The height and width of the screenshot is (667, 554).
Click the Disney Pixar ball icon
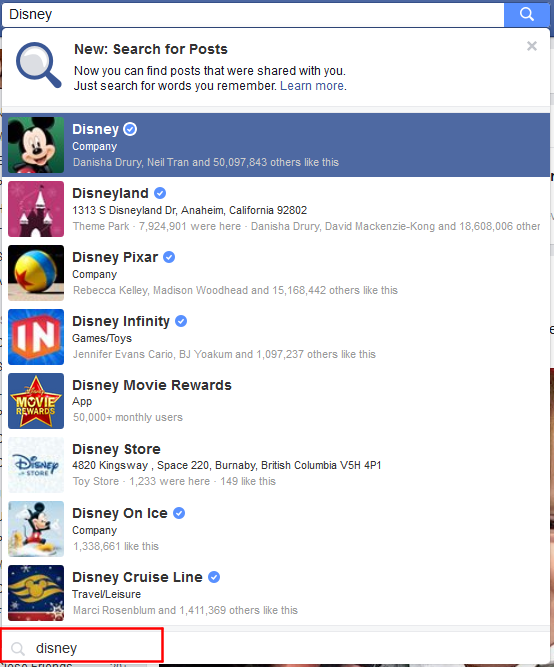(36, 273)
